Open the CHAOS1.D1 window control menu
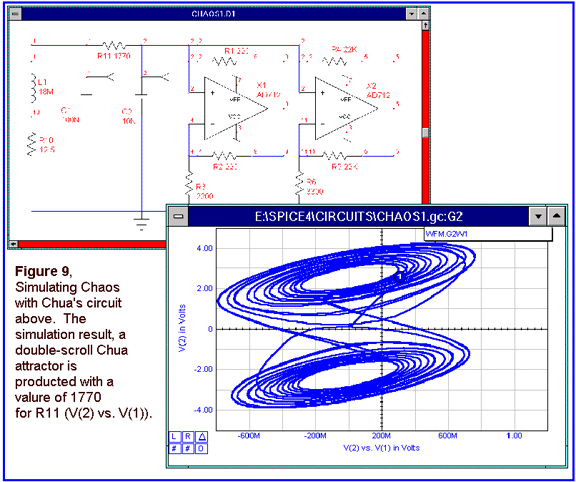Screen dimensions: 576x482 click(15, 14)
